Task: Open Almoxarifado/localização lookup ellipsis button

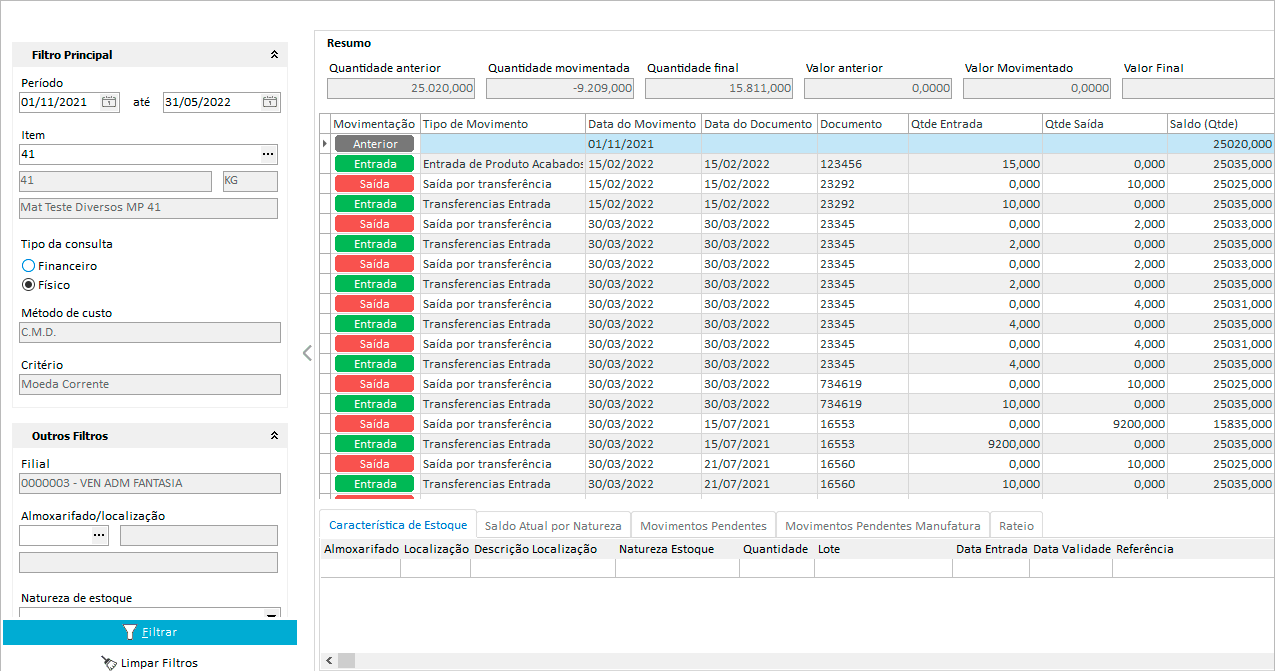Action: [x=99, y=535]
